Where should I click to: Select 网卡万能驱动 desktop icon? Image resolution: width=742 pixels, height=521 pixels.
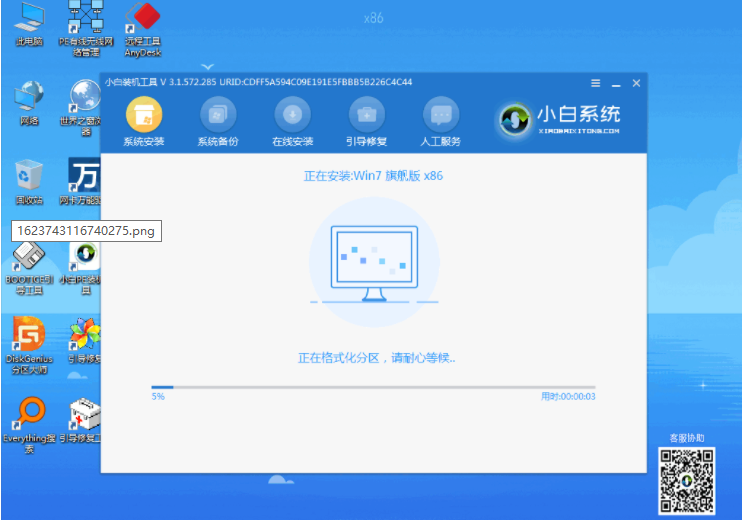click(81, 182)
